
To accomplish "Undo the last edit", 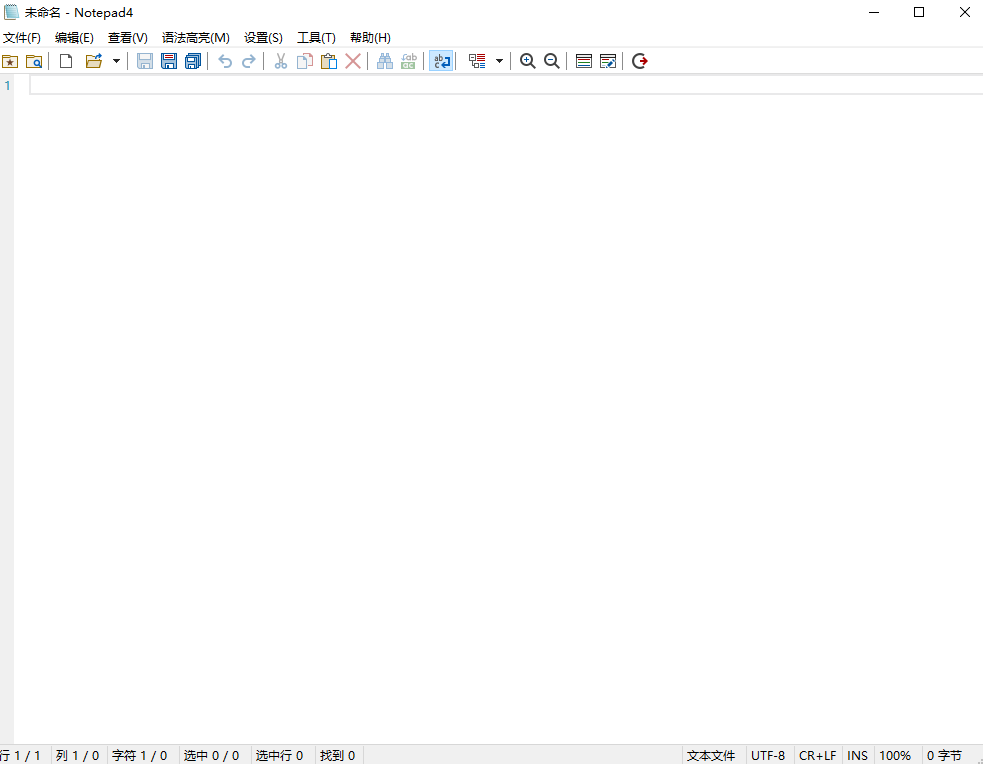I will (x=225, y=61).
